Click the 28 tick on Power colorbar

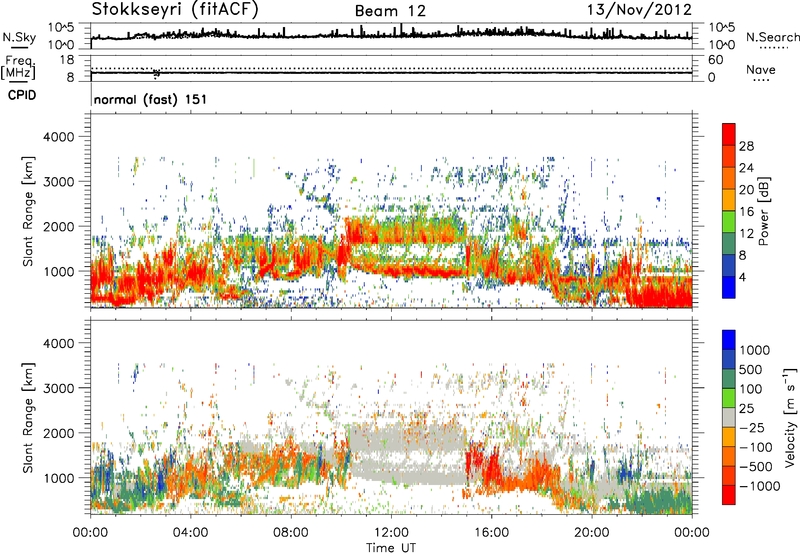pos(746,146)
